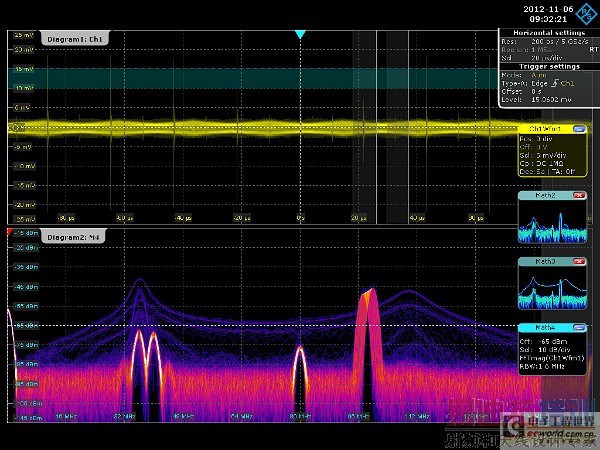The height and width of the screenshot is (450, 600).
Task: Click the Math3 title bar
Action: coord(552,261)
